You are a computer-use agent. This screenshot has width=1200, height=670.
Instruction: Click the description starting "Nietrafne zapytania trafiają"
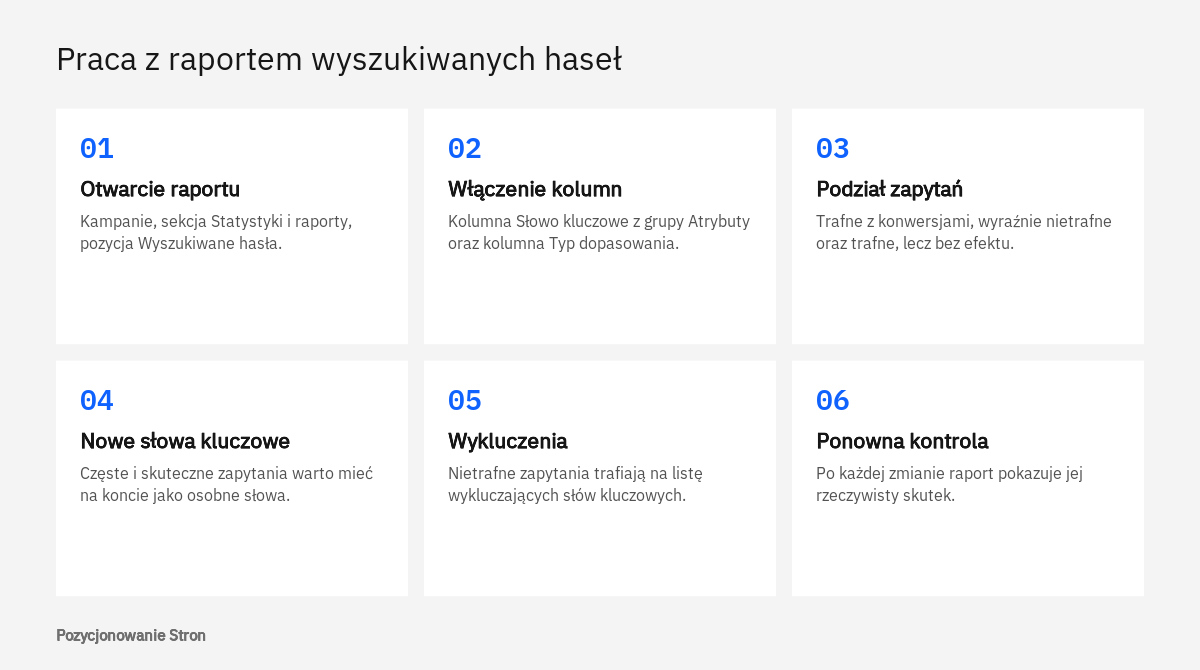(576, 484)
